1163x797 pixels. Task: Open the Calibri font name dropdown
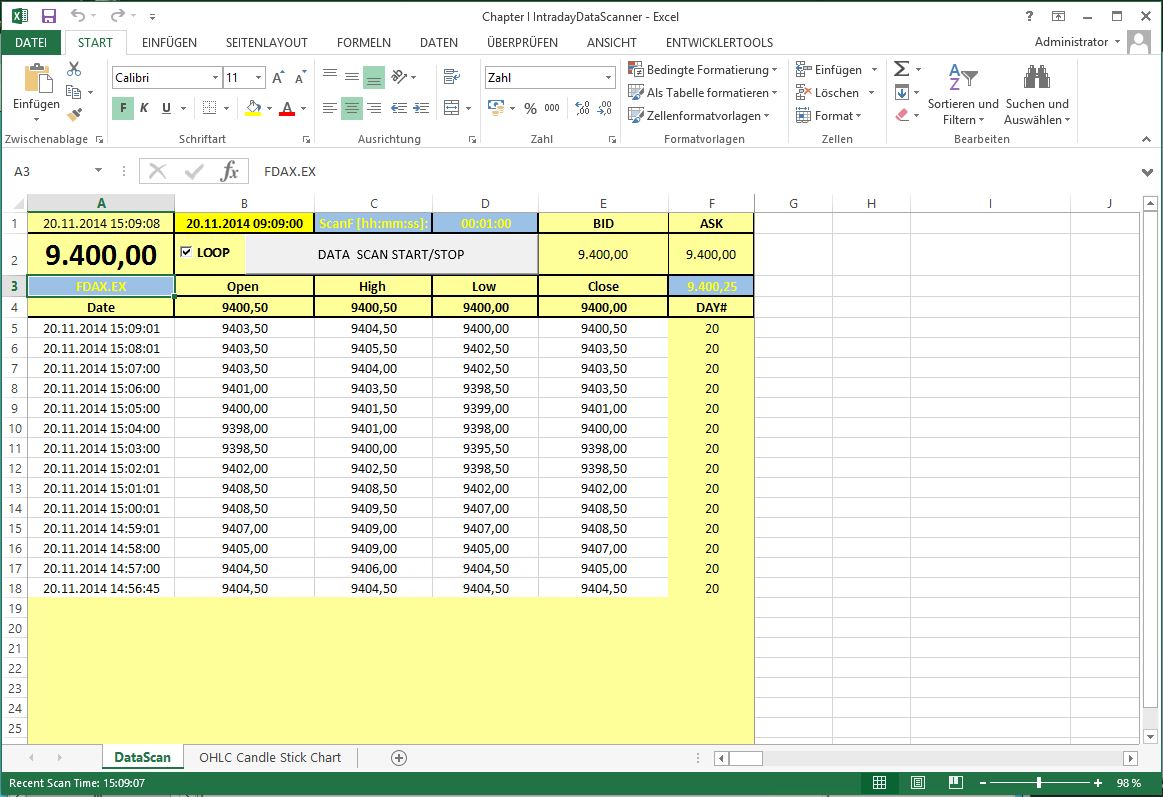[215, 78]
